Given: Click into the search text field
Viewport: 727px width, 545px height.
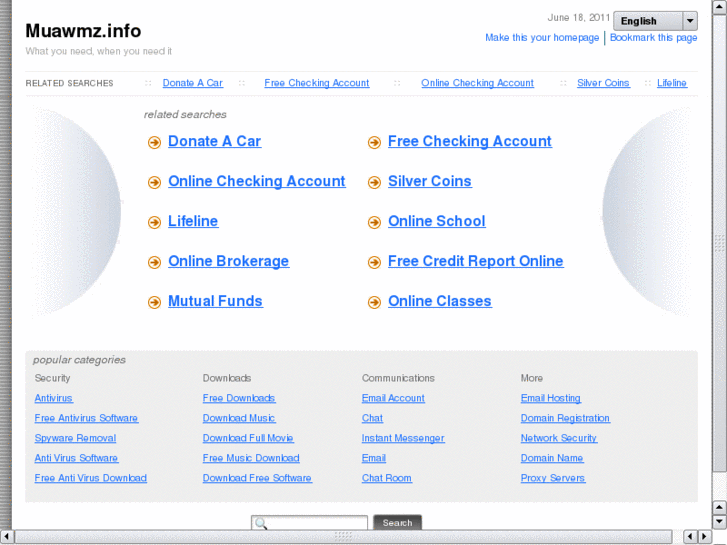Looking at the screenshot, I should click(x=309, y=523).
